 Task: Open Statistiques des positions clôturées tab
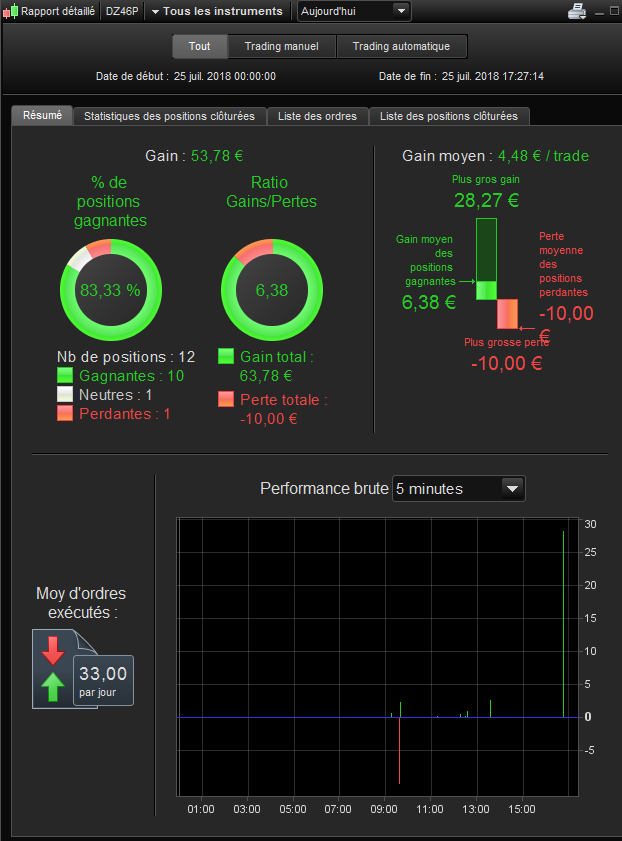tap(169, 116)
